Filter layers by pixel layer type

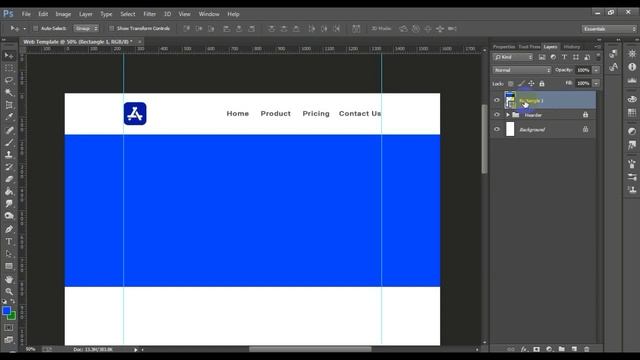[x=542, y=57]
